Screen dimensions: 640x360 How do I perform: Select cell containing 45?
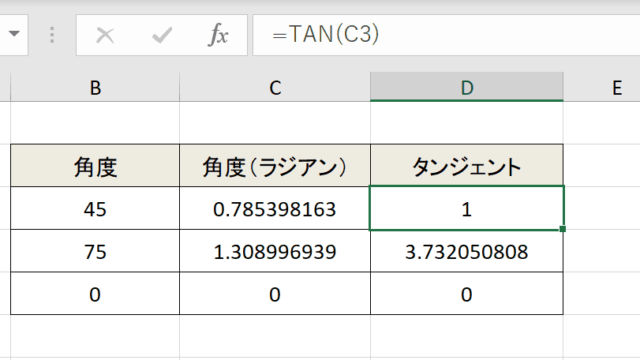pyautogui.click(x=95, y=208)
